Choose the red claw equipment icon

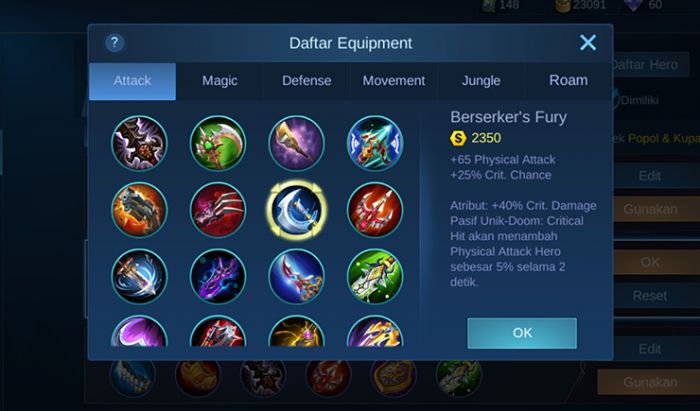pos(218,210)
